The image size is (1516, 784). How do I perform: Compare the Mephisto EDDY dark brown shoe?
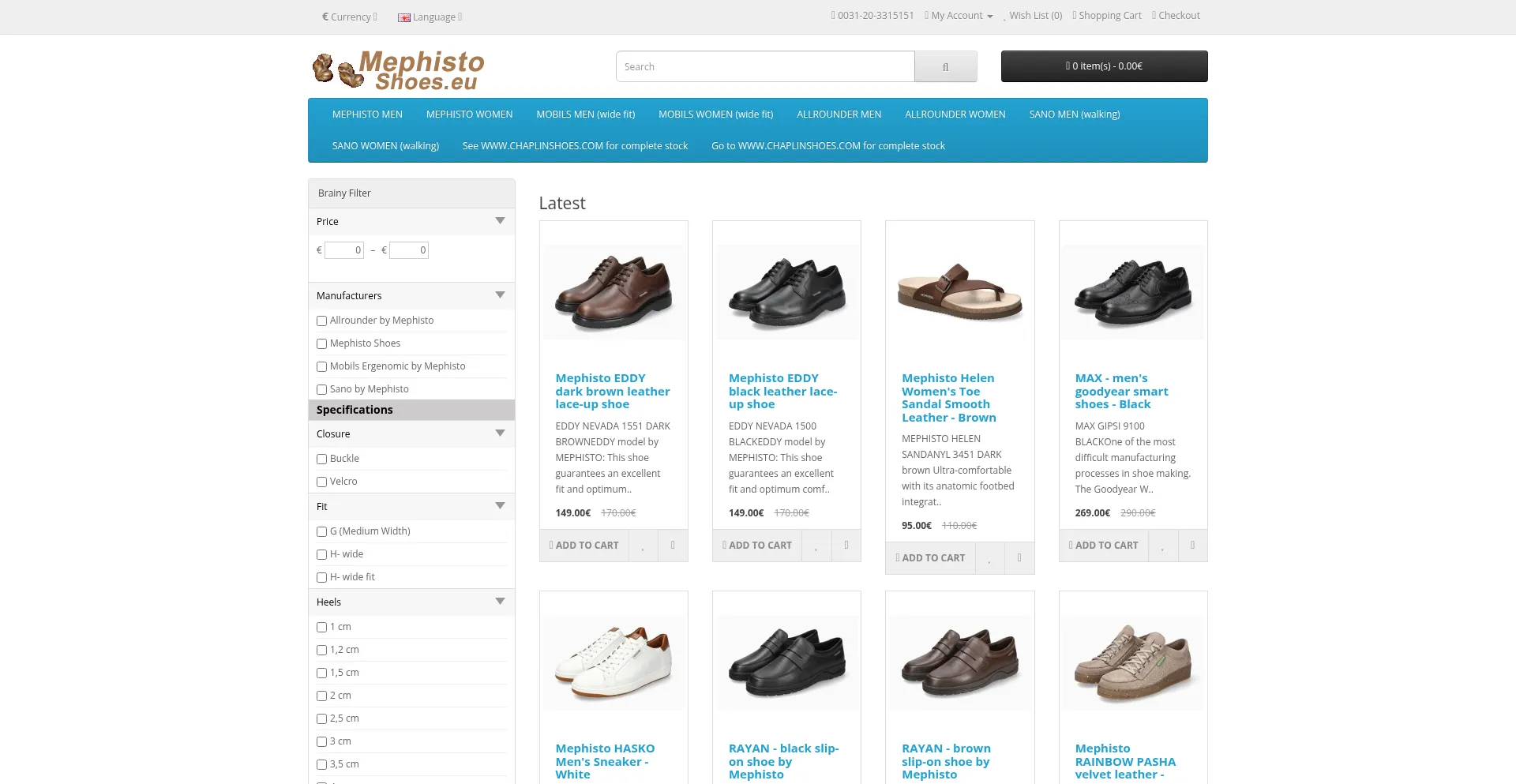pyautogui.click(x=673, y=546)
